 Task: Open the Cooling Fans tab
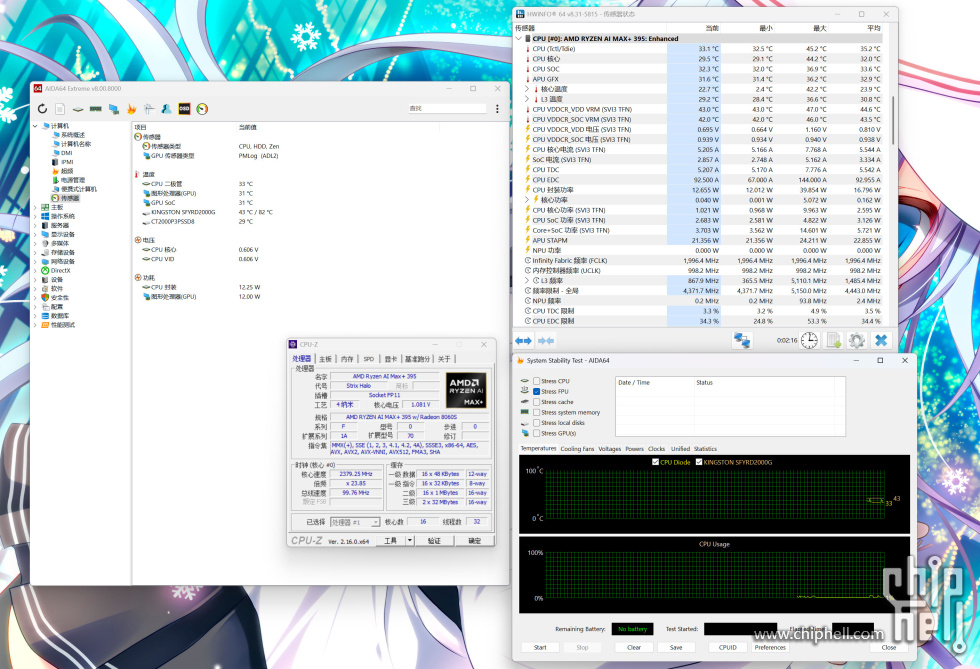click(x=576, y=449)
